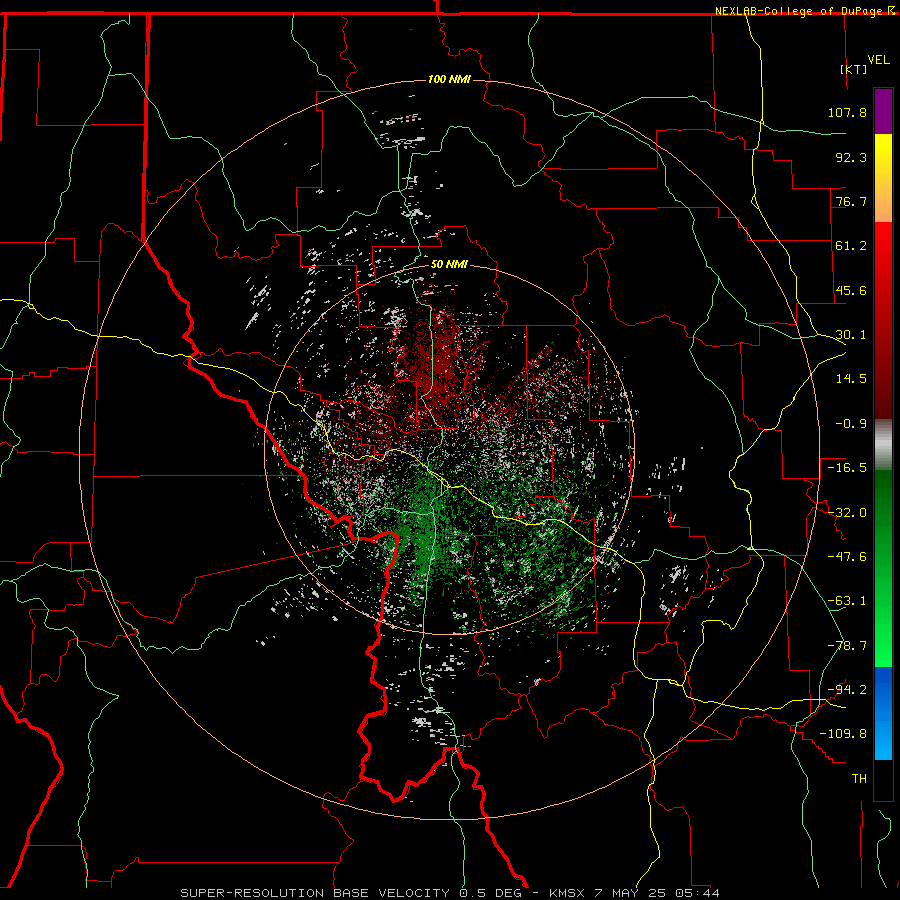Screen dimensions: 900x900
Task: Pick the red segment of velocity color bar
Action: tap(883, 320)
